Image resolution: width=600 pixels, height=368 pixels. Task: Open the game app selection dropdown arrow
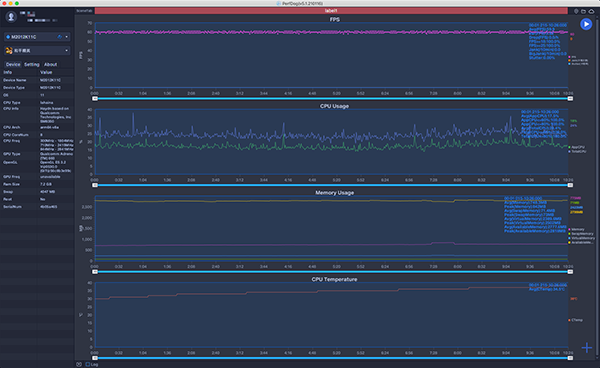[x=67, y=50]
